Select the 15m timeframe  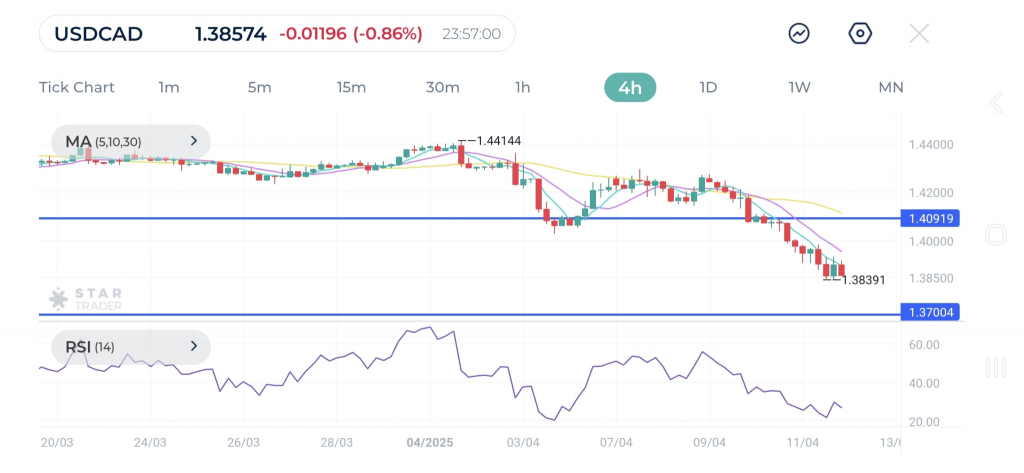[351, 87]
